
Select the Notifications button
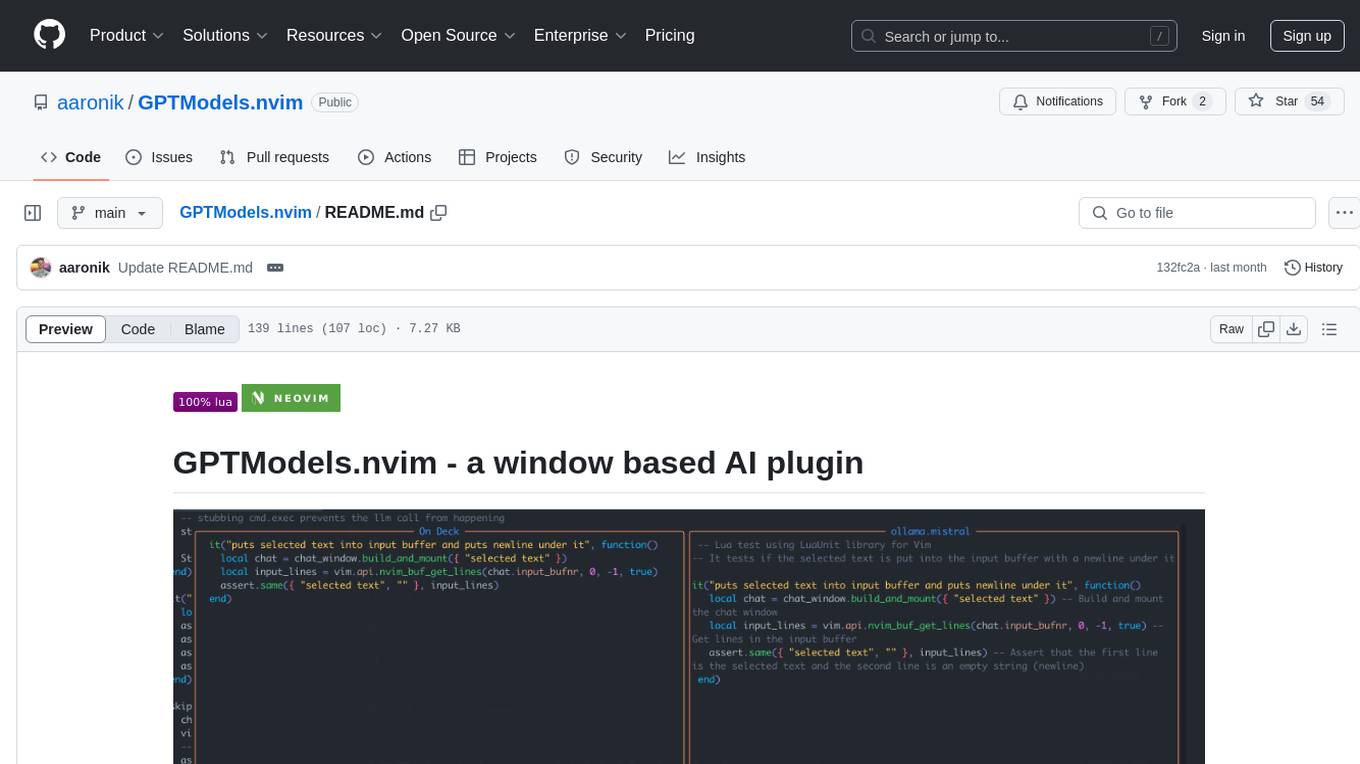[x=1058, y=101]
